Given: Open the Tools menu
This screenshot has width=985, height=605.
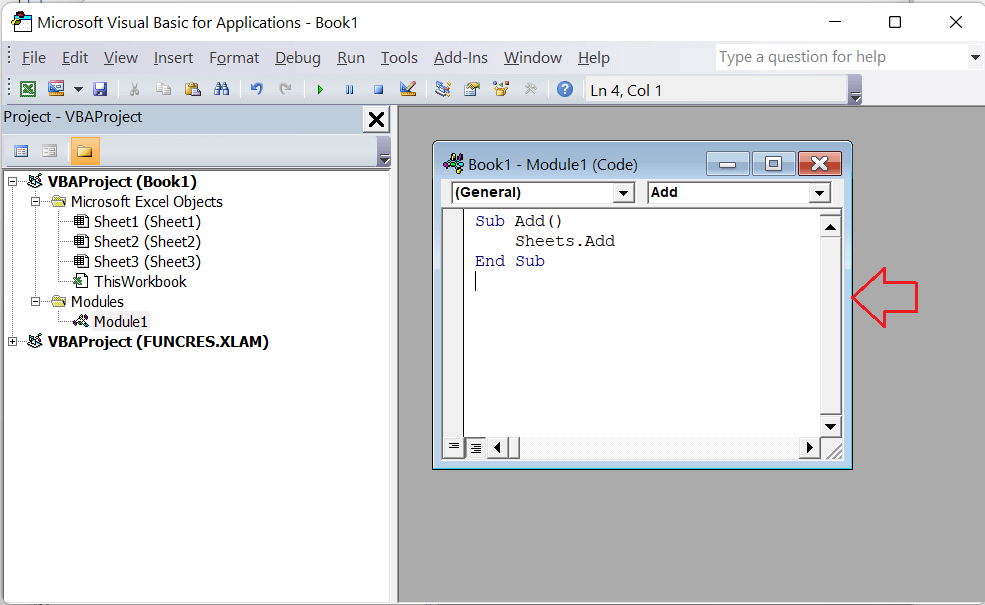Looking at the screenshot, I should pos(399,58).
